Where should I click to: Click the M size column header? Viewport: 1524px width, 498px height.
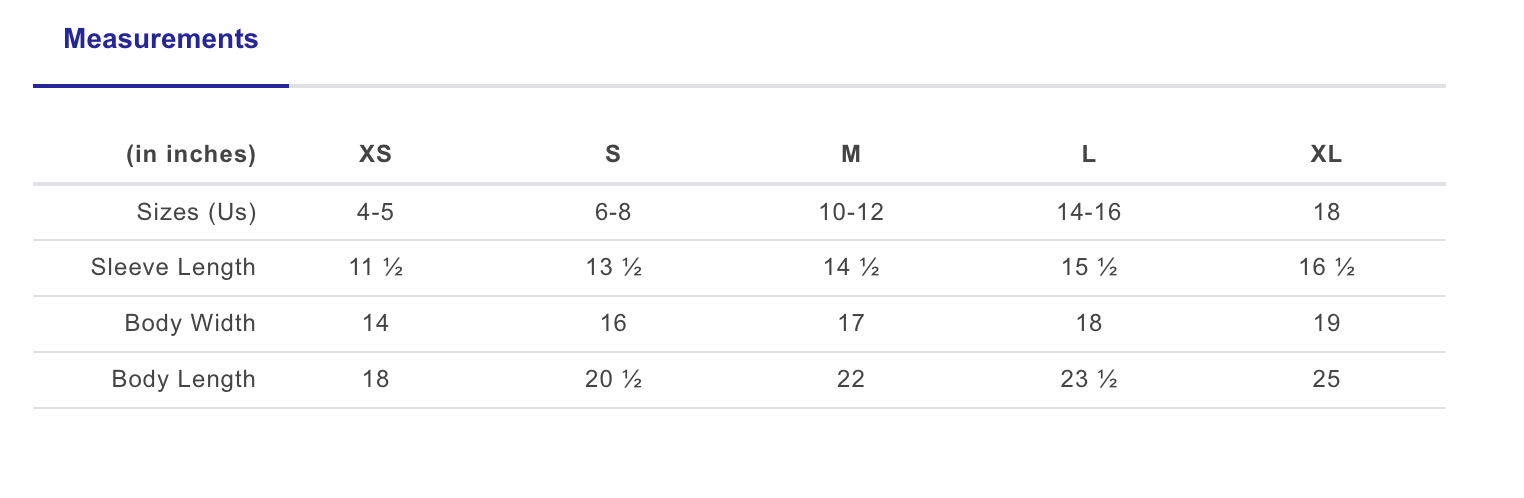[851, 155]
